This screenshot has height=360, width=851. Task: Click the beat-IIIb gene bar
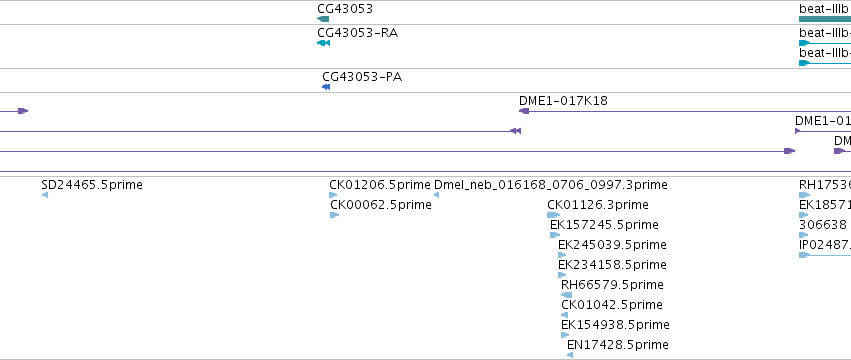point(825,19)
